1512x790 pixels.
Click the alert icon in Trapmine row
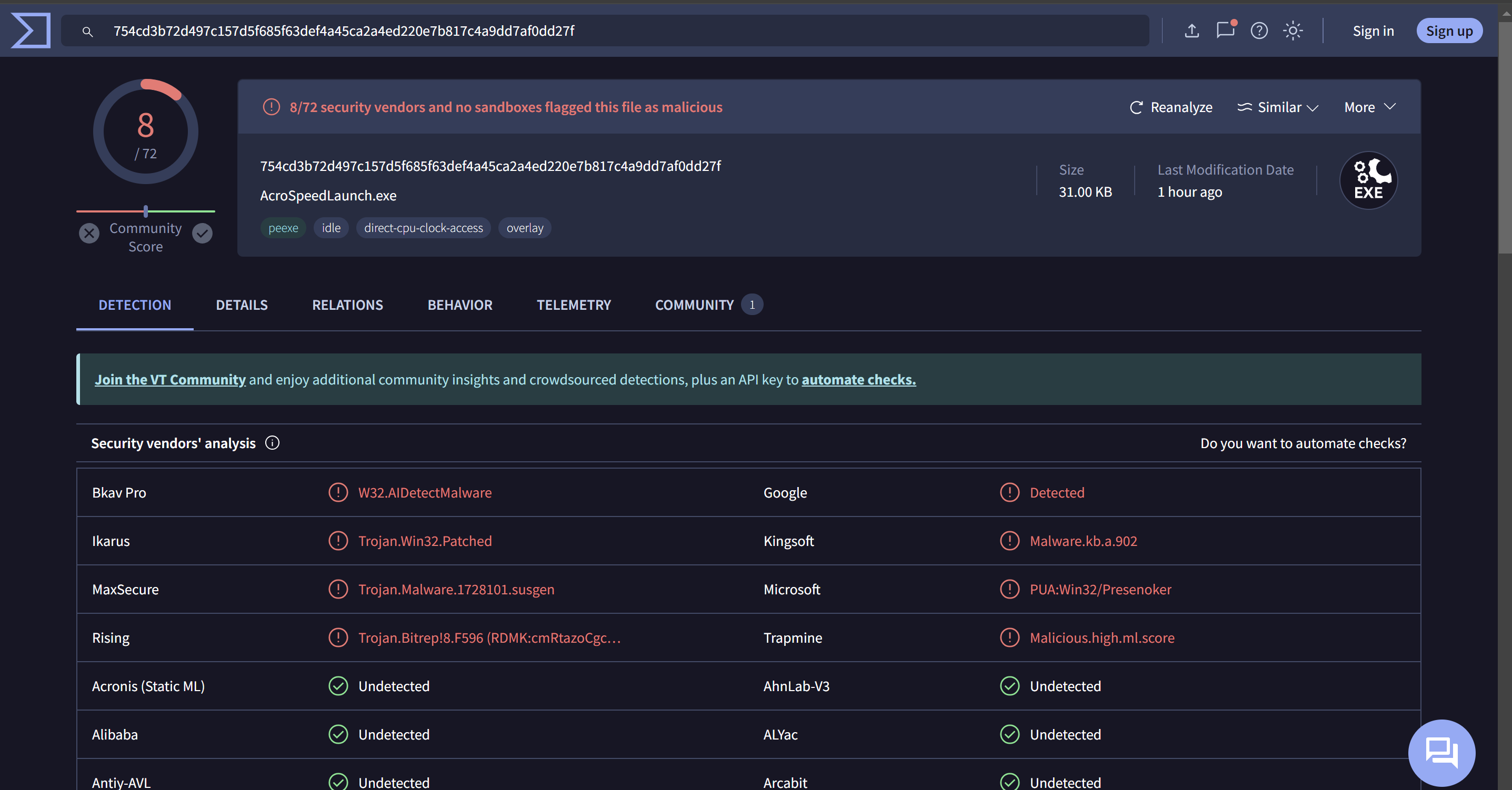tap(1009, 637)
